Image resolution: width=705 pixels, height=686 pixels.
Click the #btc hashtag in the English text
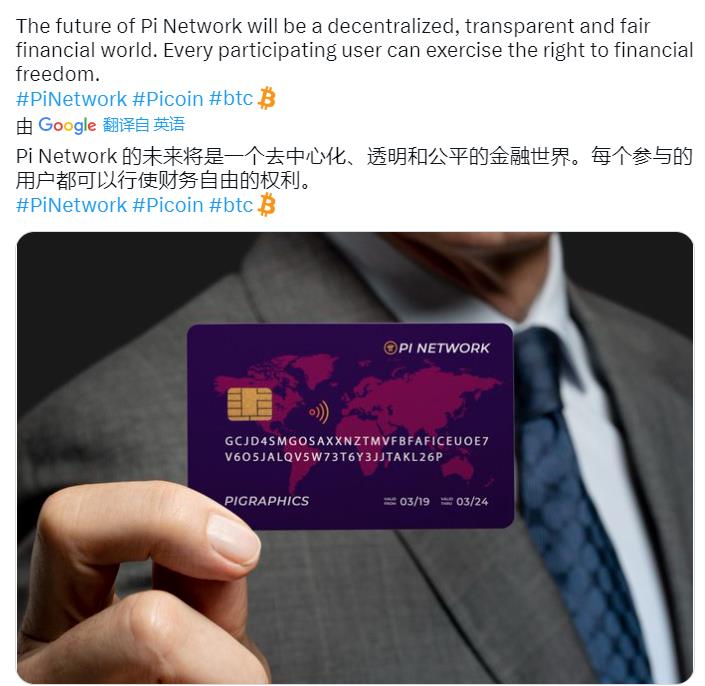point(231,98)
